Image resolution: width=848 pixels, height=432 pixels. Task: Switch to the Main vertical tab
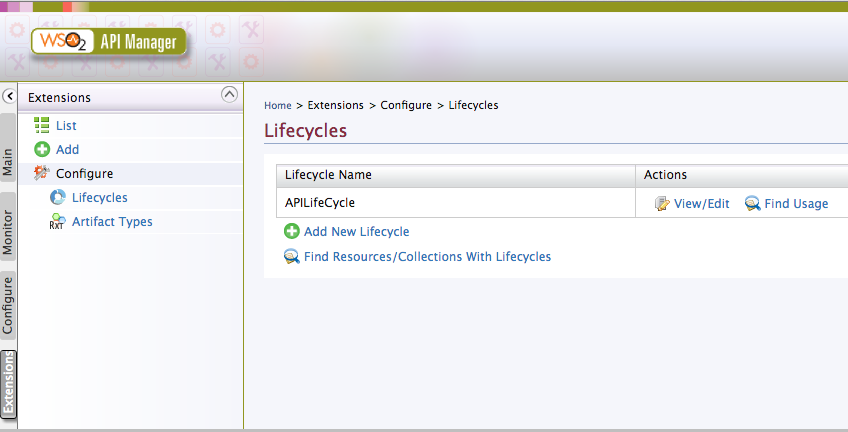pos(8,162)
